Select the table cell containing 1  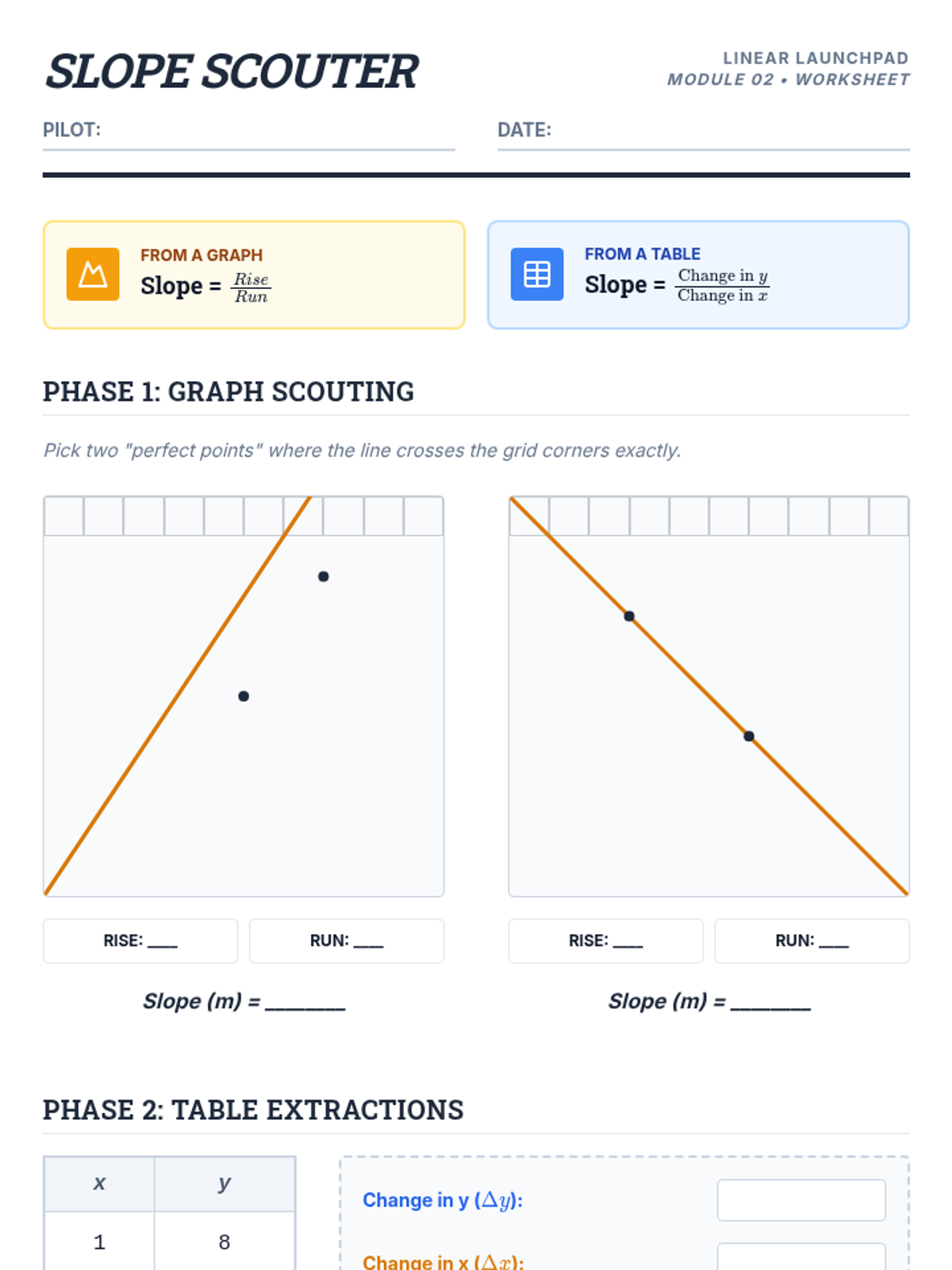99,1242
